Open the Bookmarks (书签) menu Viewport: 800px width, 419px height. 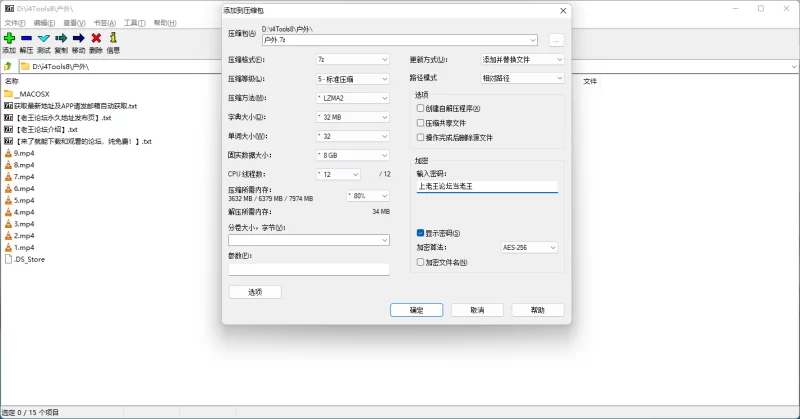[x=105, y=23]
